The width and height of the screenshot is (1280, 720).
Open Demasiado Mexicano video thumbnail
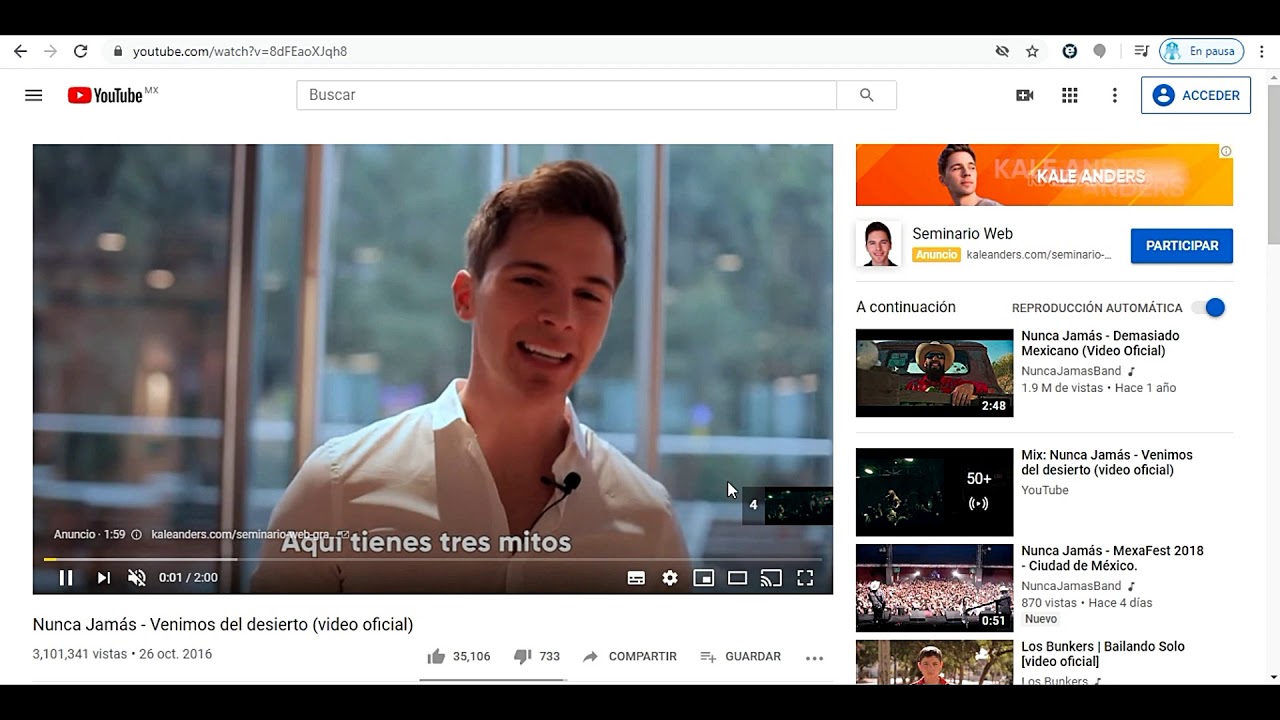934,373
